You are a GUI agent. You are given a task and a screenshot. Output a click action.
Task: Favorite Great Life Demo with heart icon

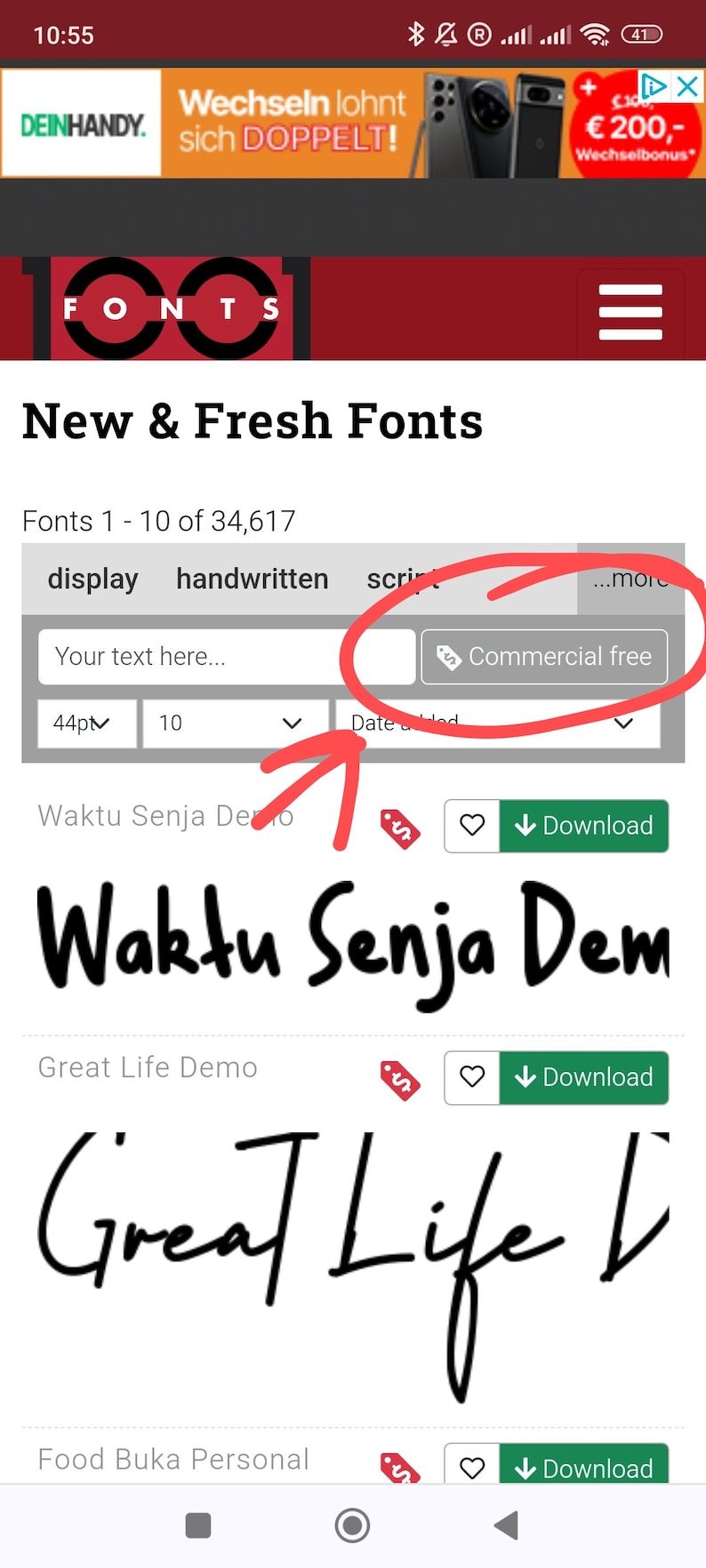(472, 1077)
